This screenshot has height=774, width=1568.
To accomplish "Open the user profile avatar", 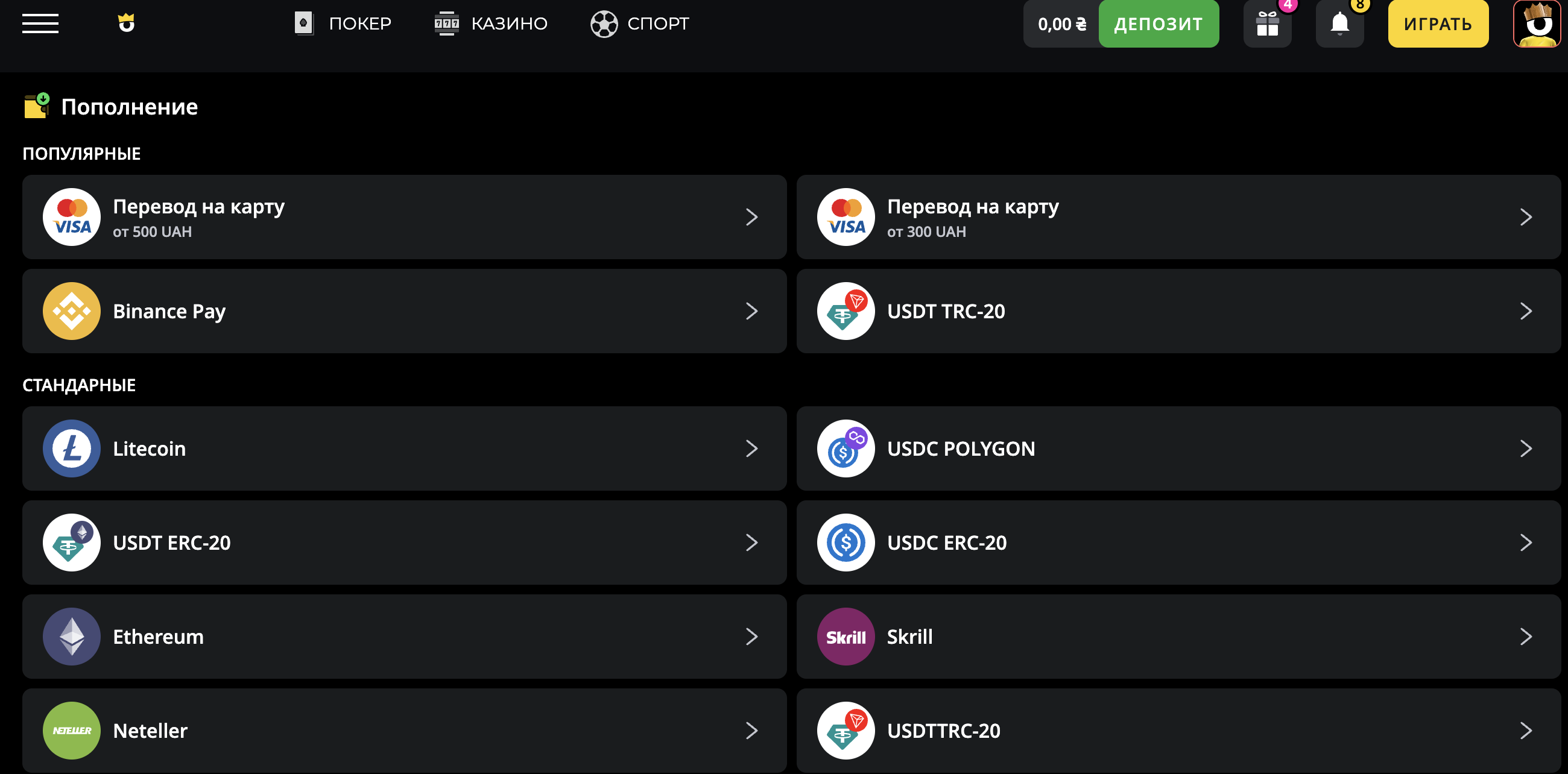I will pyautogui.click(x=1537, y=24).
